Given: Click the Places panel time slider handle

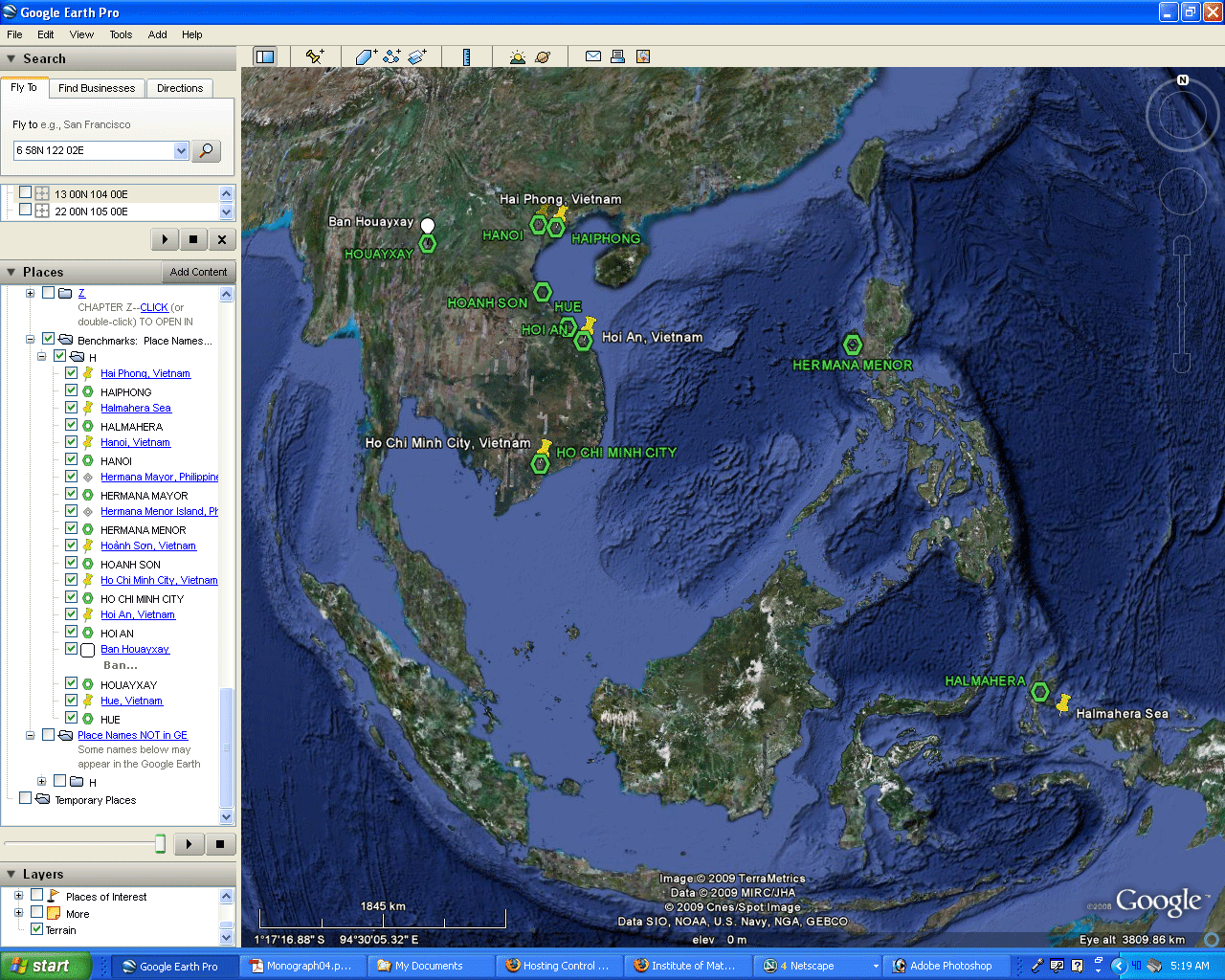Looking at the screenshot, I should [x=160, y=843].
